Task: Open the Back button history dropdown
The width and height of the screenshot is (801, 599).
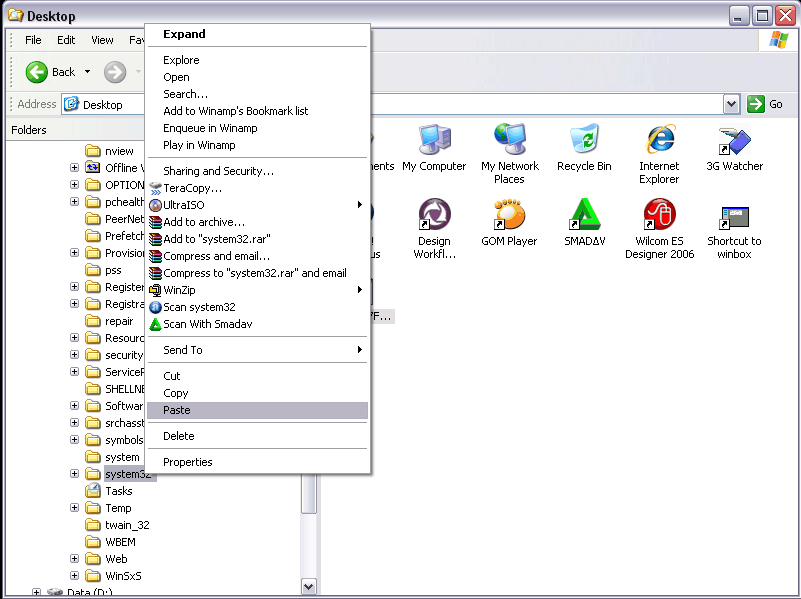Action: coord(87,72)
